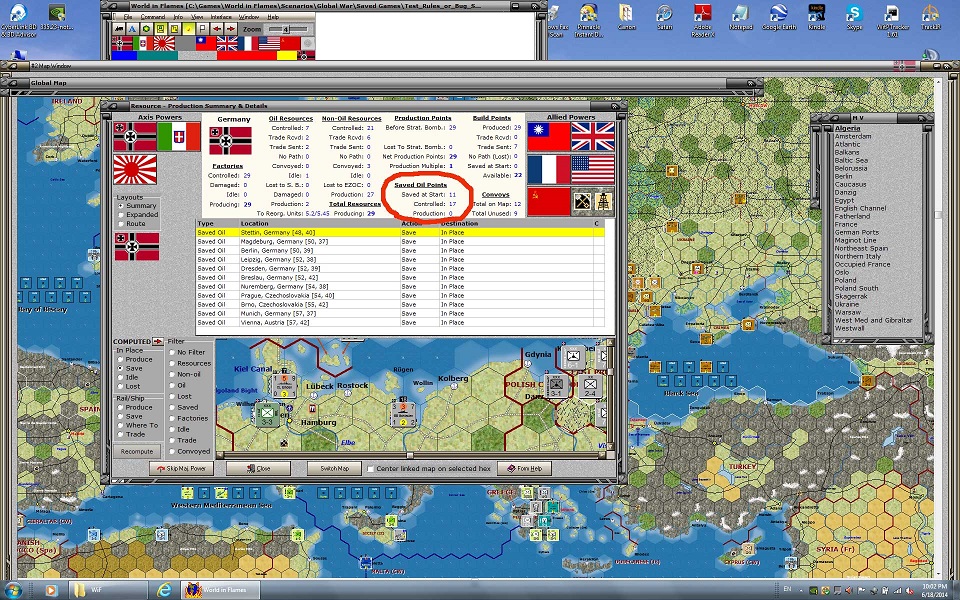Click the red right arrow toolbar icon
The height and width of the screenshot is (600, 960).
pyautogui.click(x=231, y=29)
